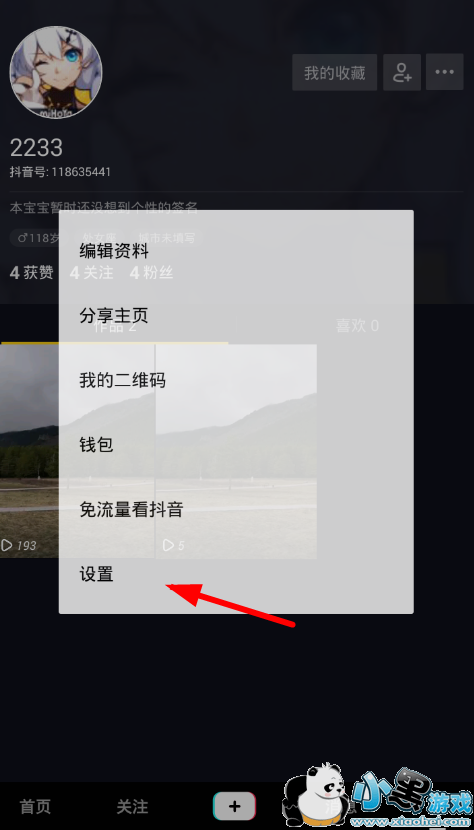The width and height of the screenshot is (474, 830).
Task: Open the three-dots more options button
Action: click(444, 72)
